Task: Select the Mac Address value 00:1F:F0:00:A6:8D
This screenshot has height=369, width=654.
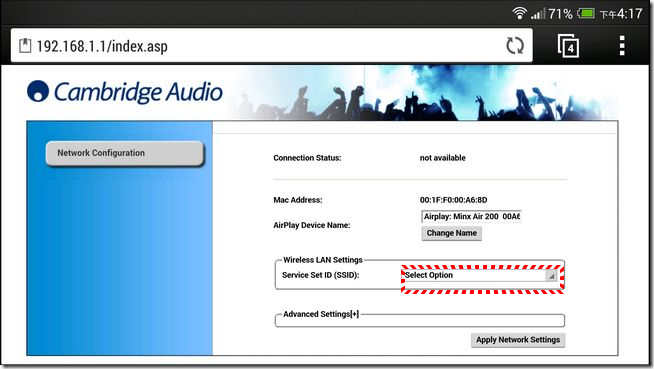Action: pyautogui.click(x=453, y=200)
